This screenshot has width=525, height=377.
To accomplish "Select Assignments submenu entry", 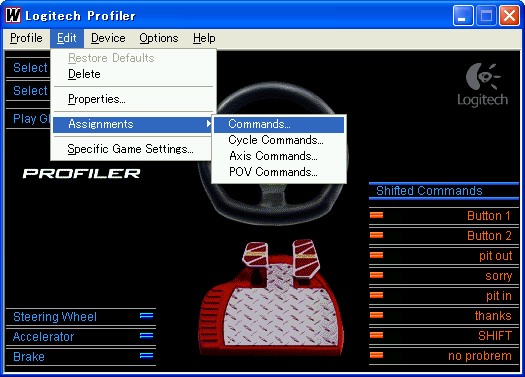I will (133, 124).
